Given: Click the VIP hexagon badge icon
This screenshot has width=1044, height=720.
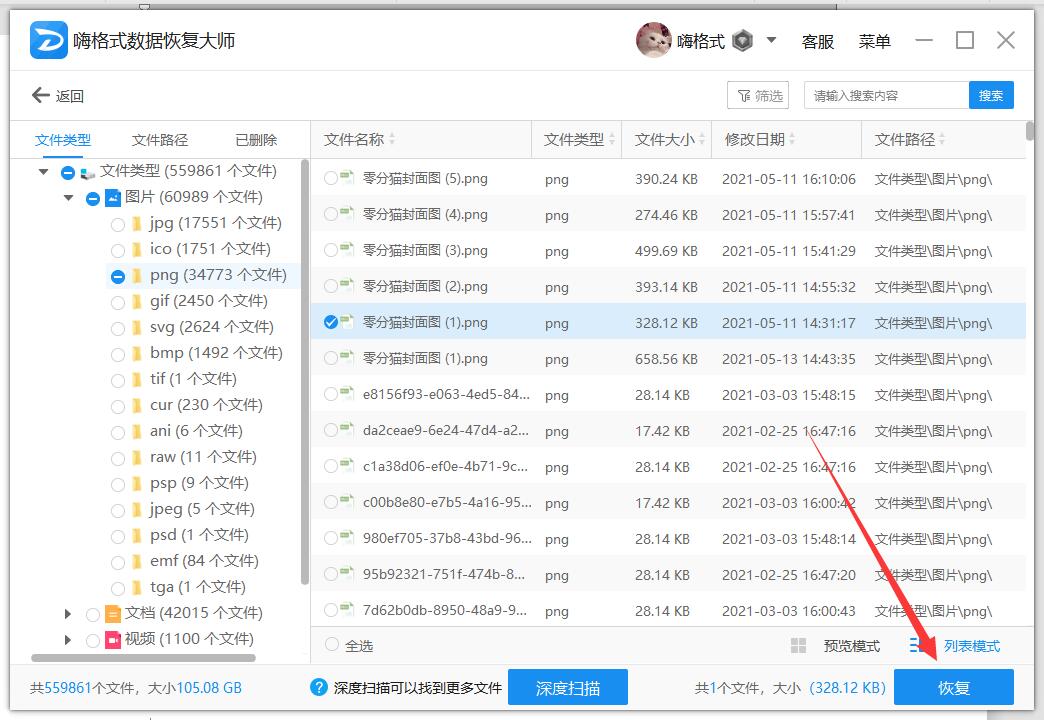Looking at the screenshot, I should click(742, 41).
